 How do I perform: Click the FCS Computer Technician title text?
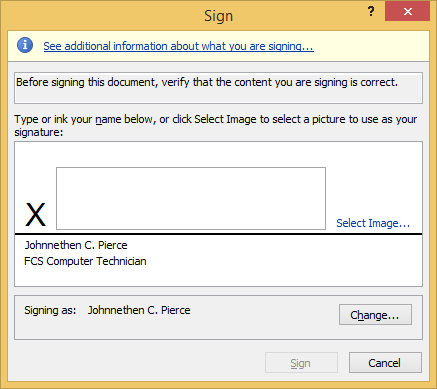(85, 261)
